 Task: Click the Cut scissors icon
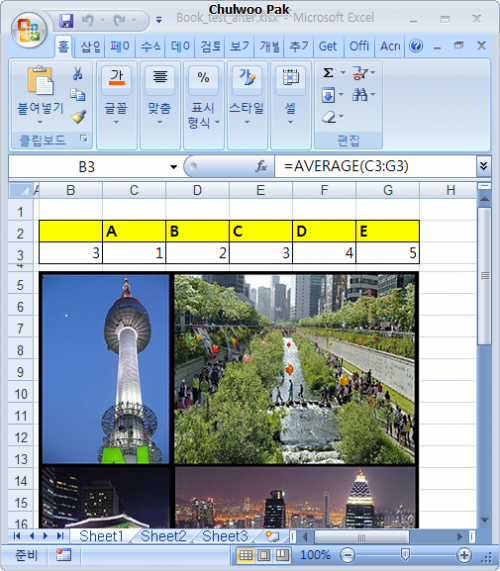click(x=77, y=73)
